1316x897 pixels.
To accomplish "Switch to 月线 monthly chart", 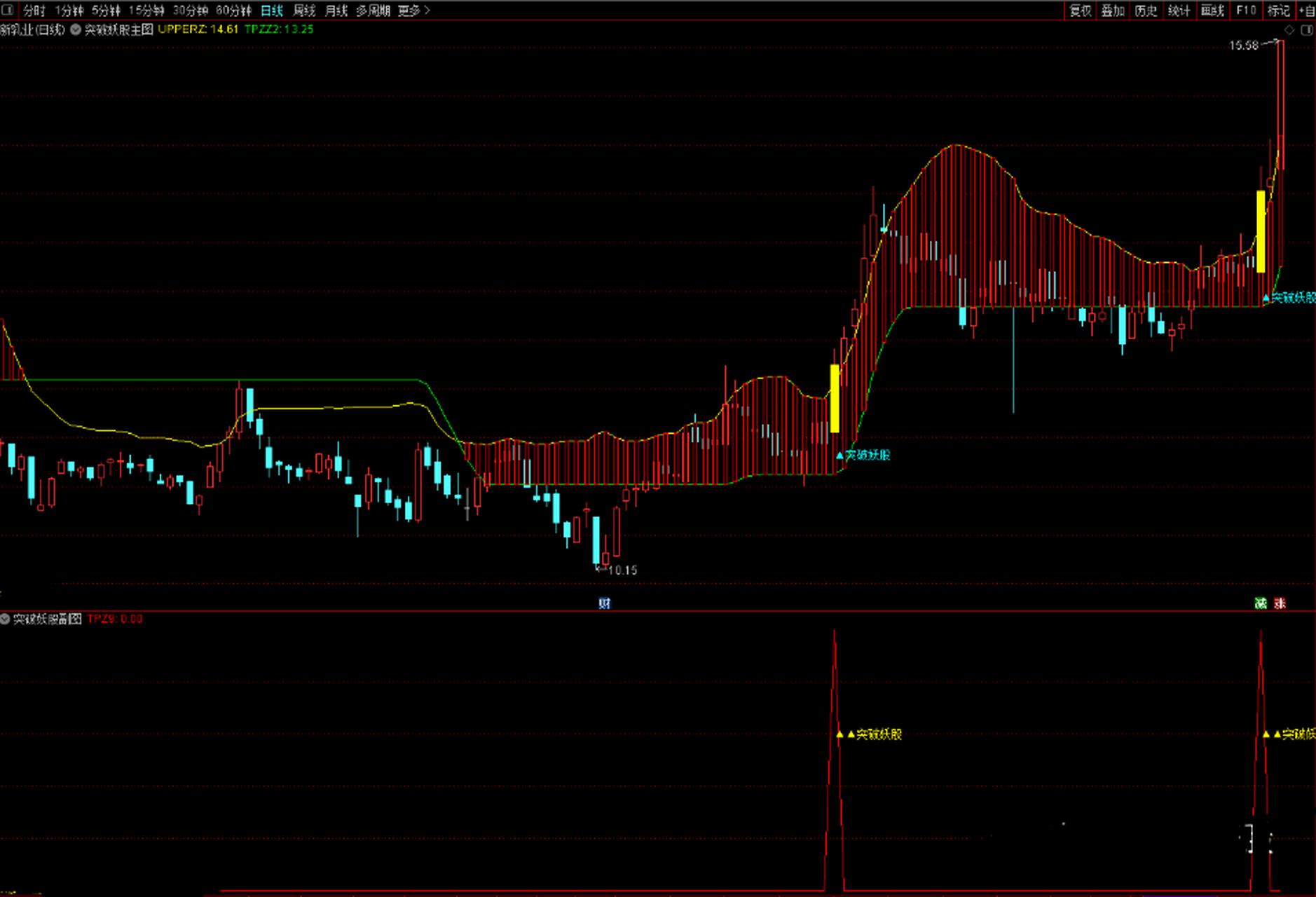I will coord(336,11).
